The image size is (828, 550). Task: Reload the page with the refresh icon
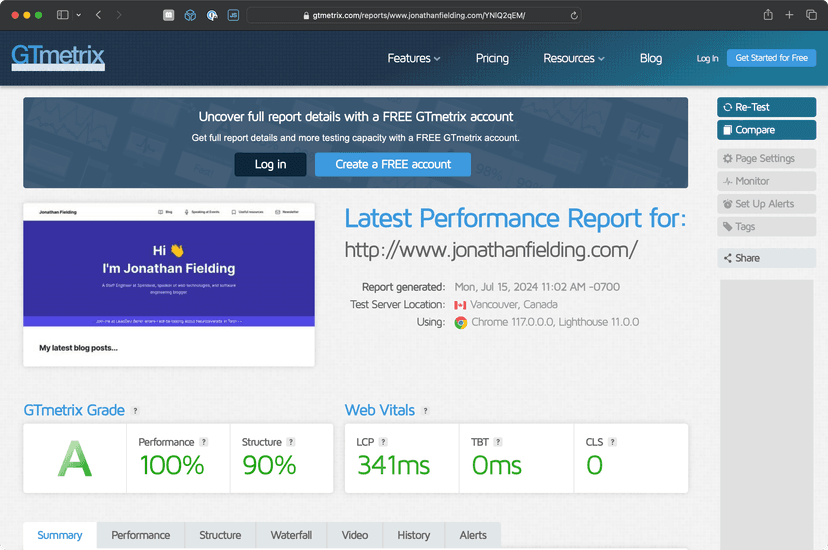click(x=574, y=16)
